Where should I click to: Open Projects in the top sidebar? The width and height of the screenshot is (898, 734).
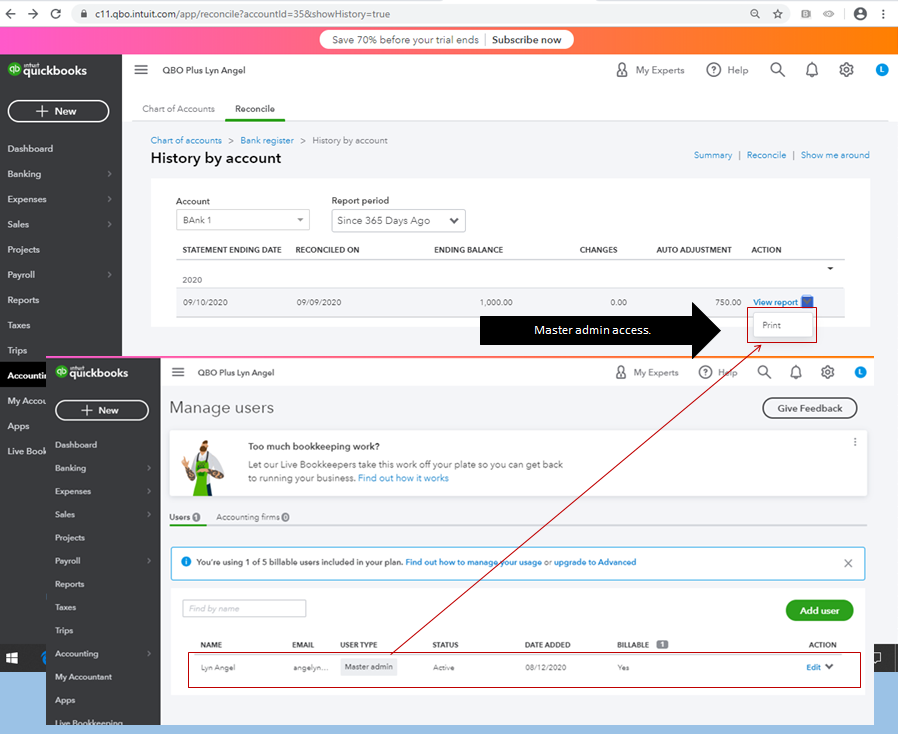point(23,249)
